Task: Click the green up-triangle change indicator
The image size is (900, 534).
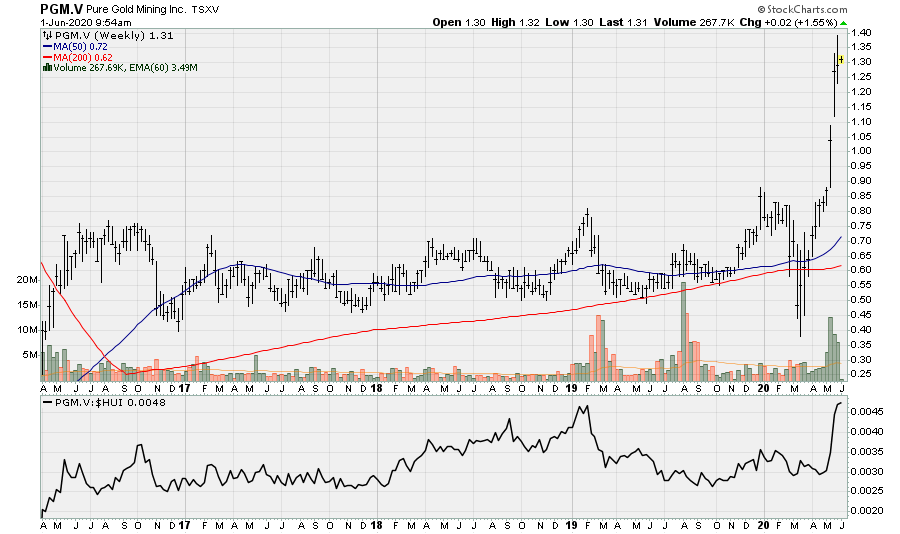Action: pos(843,23)
